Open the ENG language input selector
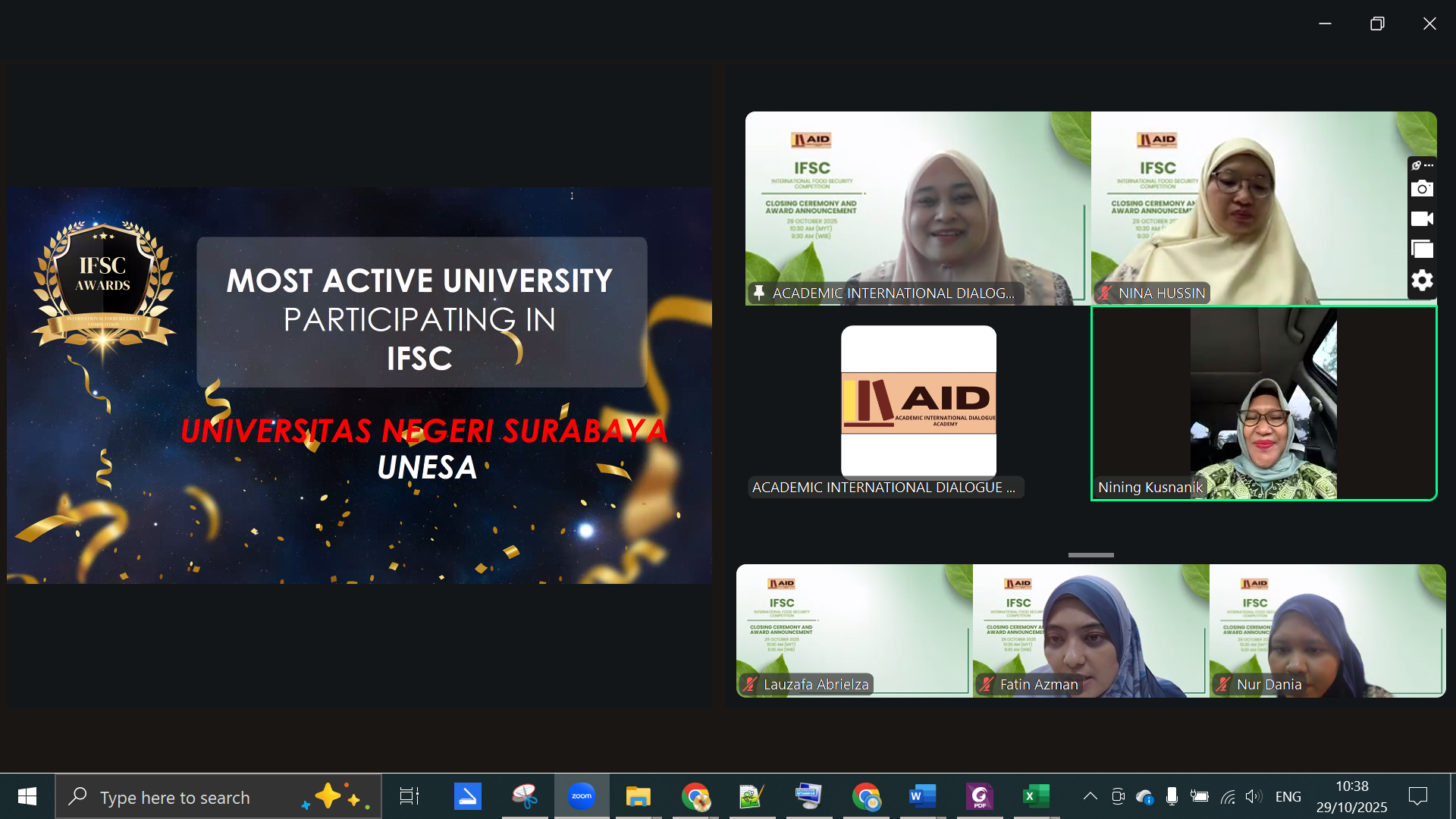This screenshot has width=1456, height=819. 1288,797
